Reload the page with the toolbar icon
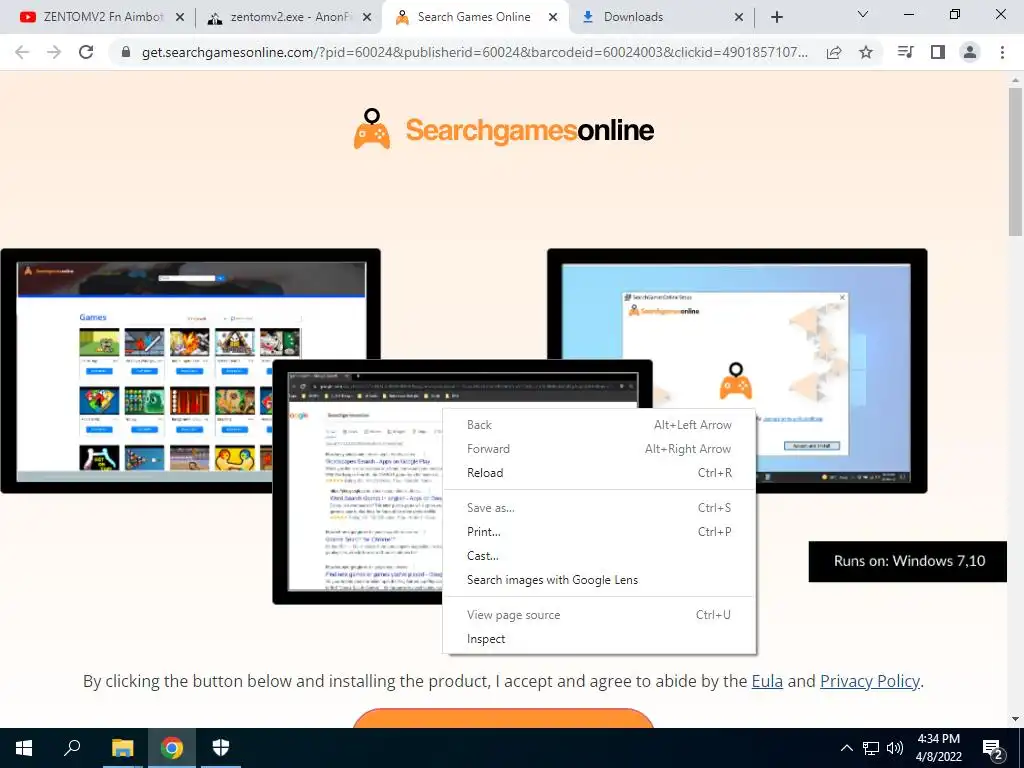1024x768 pixels. [x=86, y=52]
